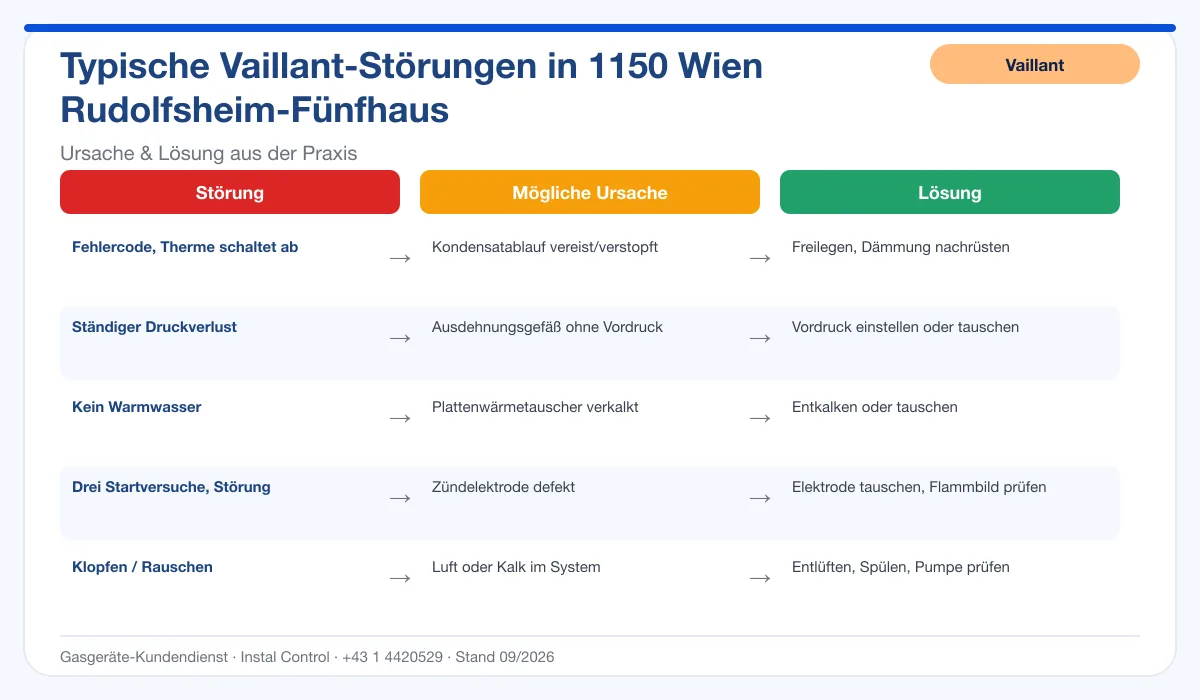Click the footer line with phone number +43 1 4420529
The width and height of the screenshot is (1200, 700).
click(307, 657)
